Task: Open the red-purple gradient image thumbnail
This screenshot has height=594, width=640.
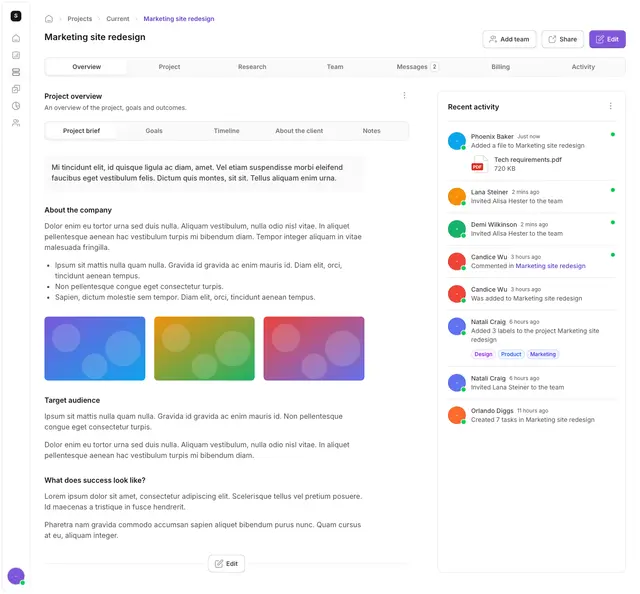Action: (x=314, y=349)
